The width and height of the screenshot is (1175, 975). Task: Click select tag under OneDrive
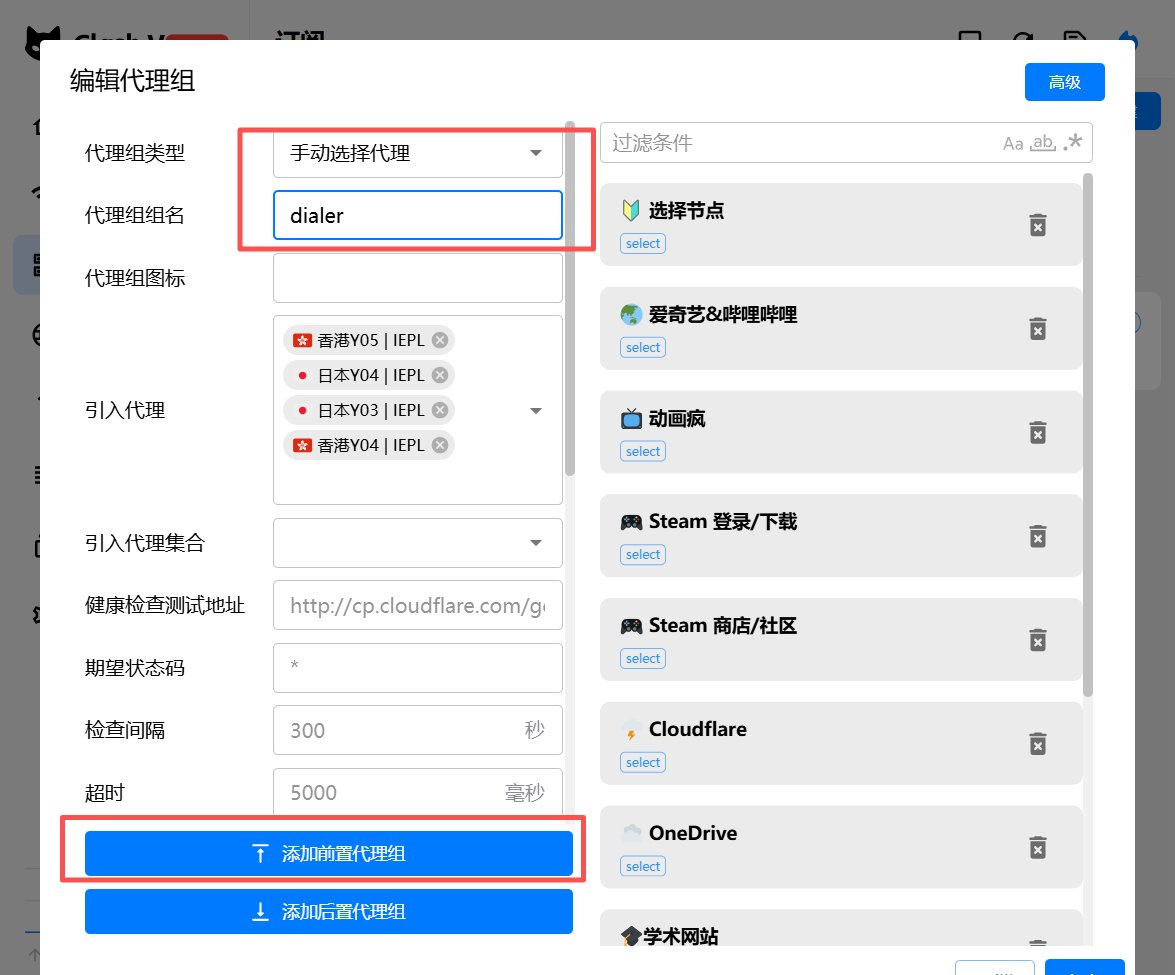643,866
